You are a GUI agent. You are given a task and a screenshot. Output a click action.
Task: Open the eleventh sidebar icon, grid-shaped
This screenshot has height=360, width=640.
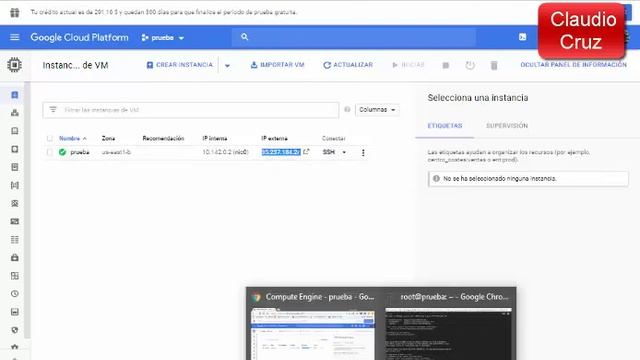(15, 276)
